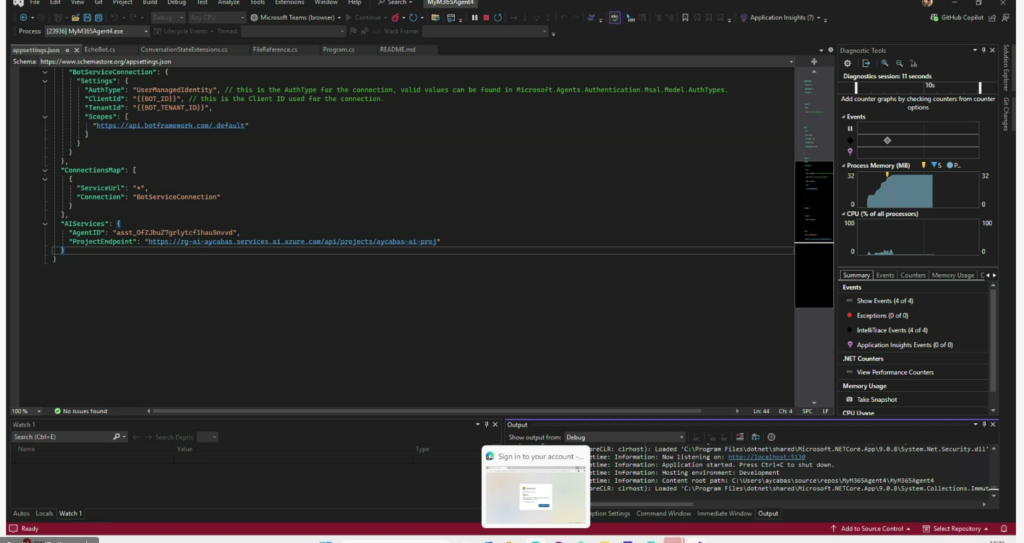Pause the Events pause toggle

click(x=850, y=129)
